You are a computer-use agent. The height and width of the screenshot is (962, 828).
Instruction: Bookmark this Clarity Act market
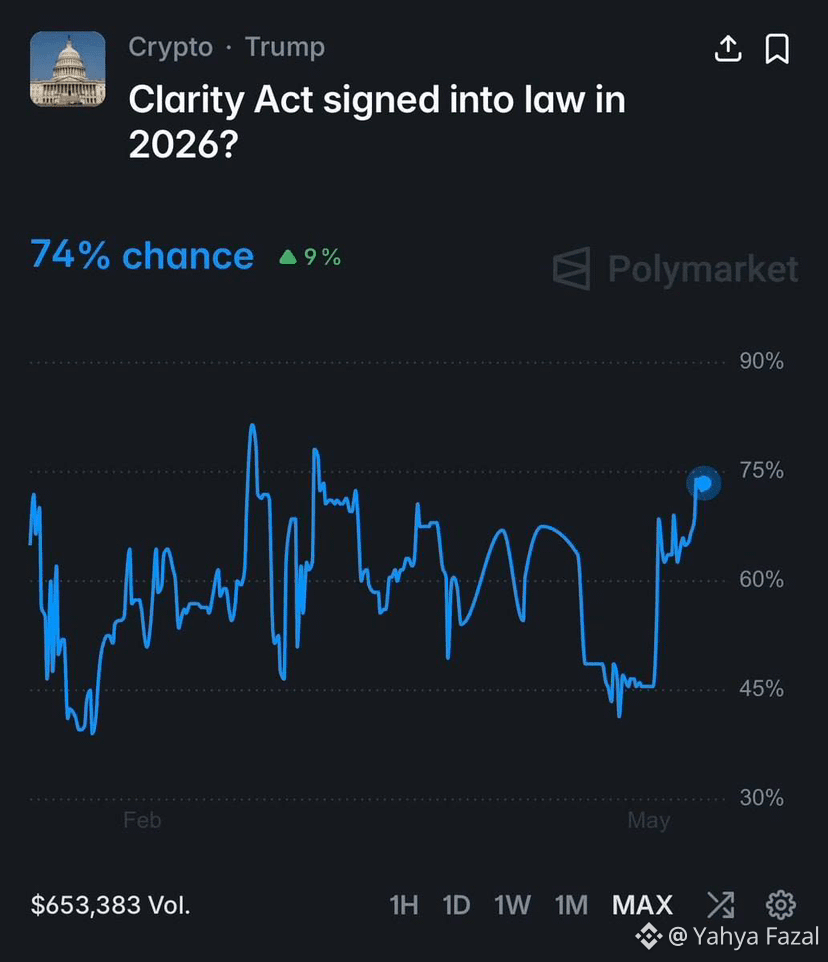[x=777, y=48]
